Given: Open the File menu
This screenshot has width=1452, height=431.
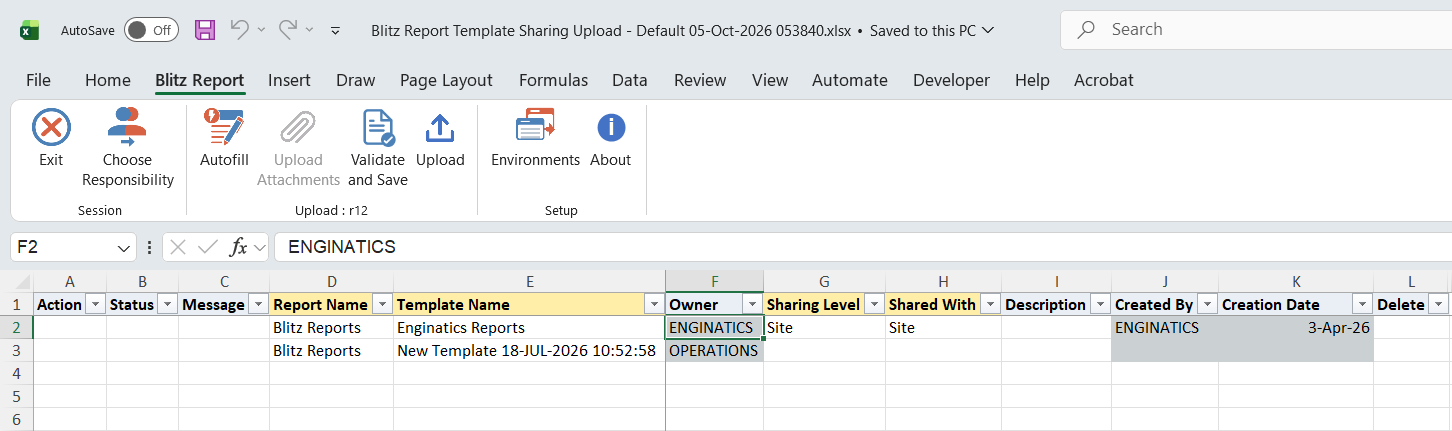Looking at the screenshot, I should 38,80.
